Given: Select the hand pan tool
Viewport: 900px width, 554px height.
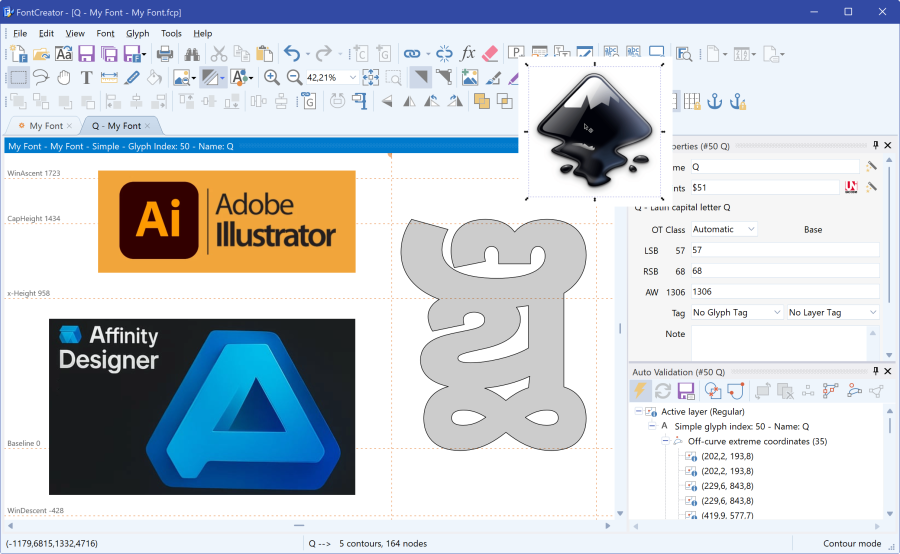Looking at the screenshot, I should click(64, 77).
